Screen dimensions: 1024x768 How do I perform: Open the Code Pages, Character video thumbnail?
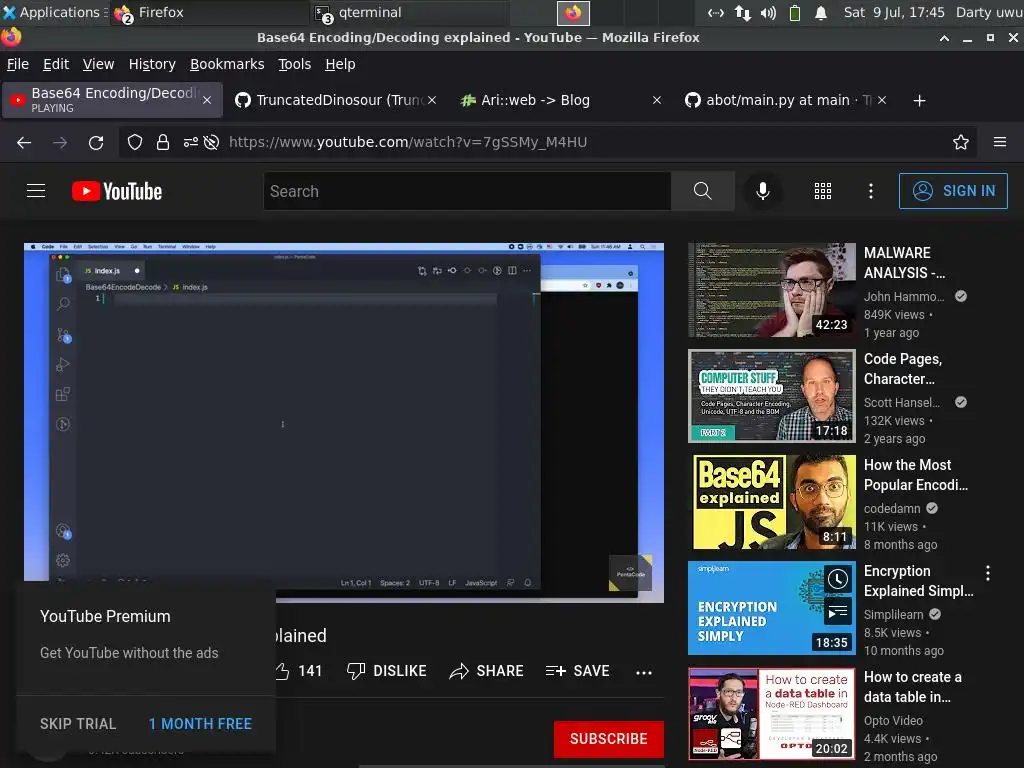(x=772, y=396)
